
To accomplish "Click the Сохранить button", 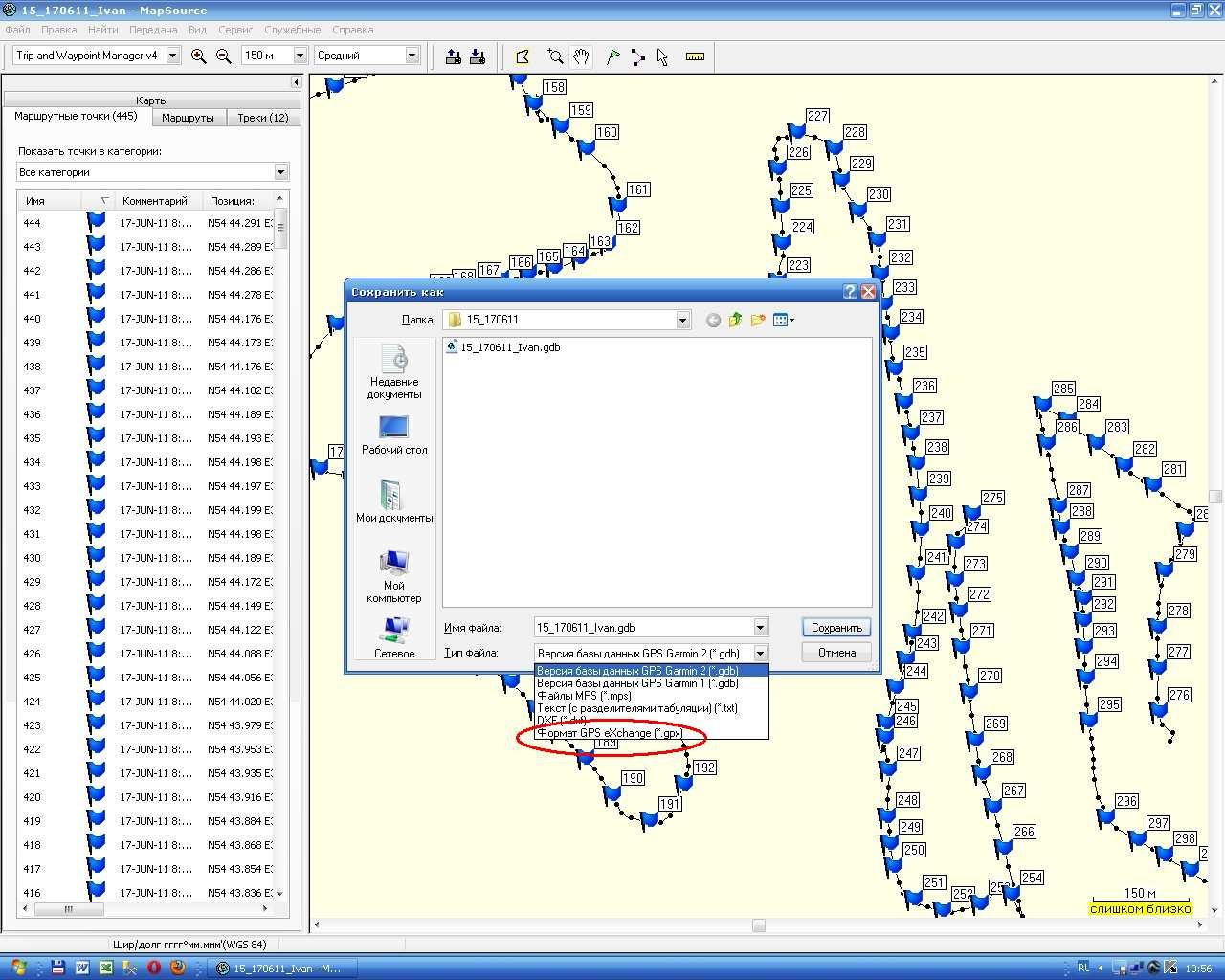I will [836, 628].
